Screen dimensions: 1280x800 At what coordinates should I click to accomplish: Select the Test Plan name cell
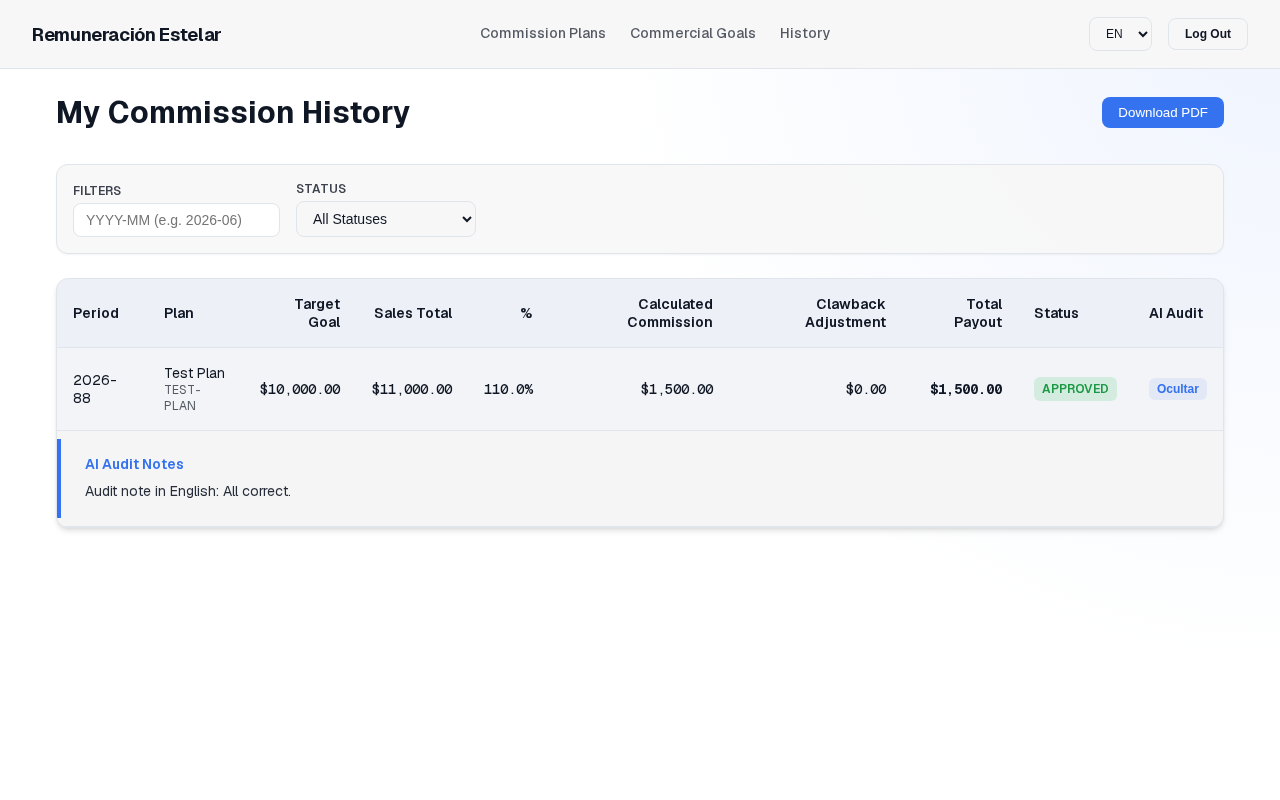[x=194, y=373]
